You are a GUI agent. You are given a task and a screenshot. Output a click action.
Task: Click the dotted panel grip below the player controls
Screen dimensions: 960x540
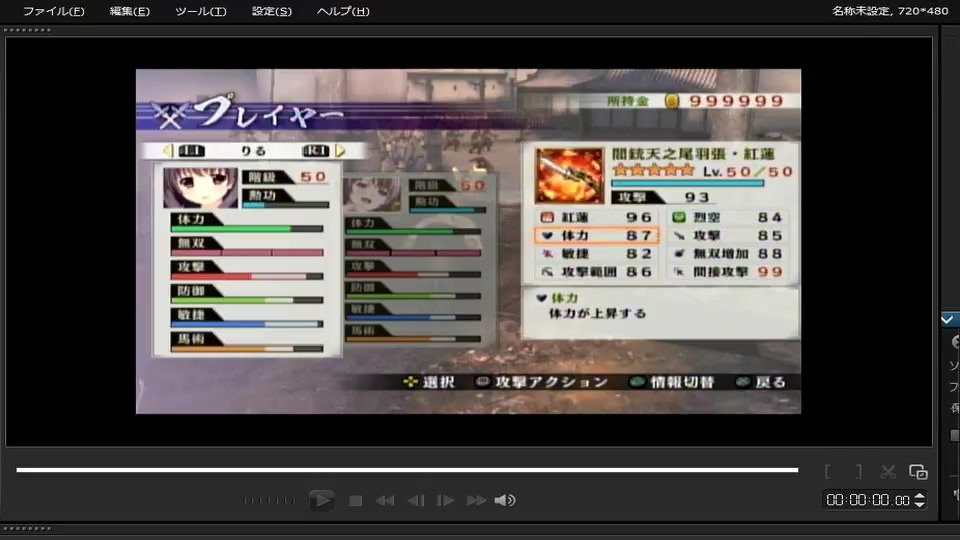coord(27,528)
